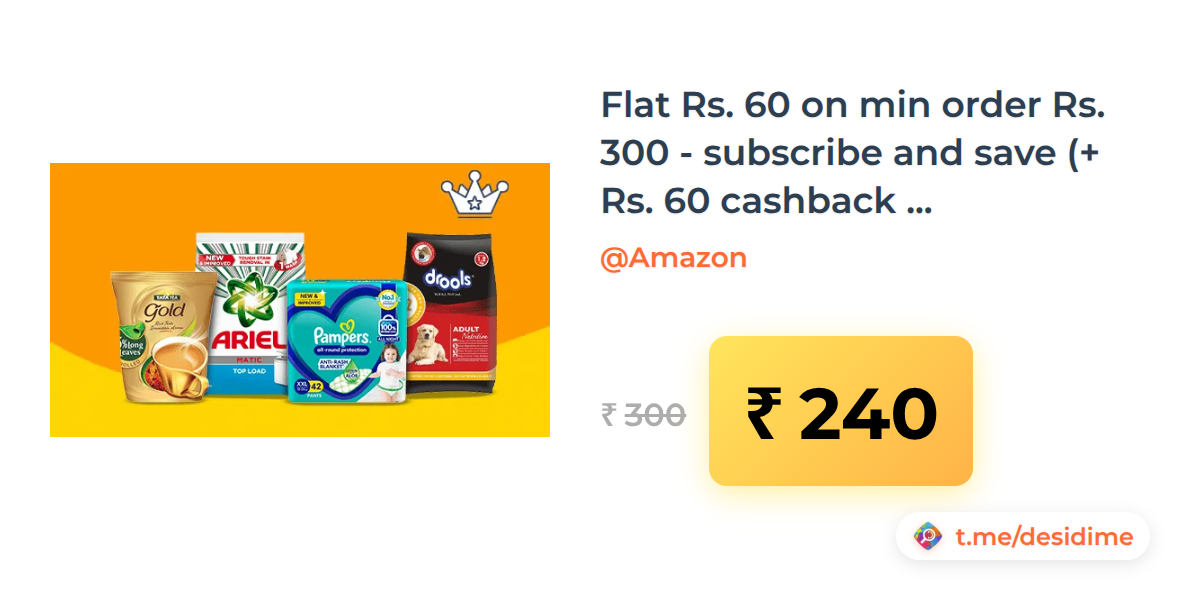Select the Pampers diaper pack
Screen dimensions: 1200x600
click(347, 341)
